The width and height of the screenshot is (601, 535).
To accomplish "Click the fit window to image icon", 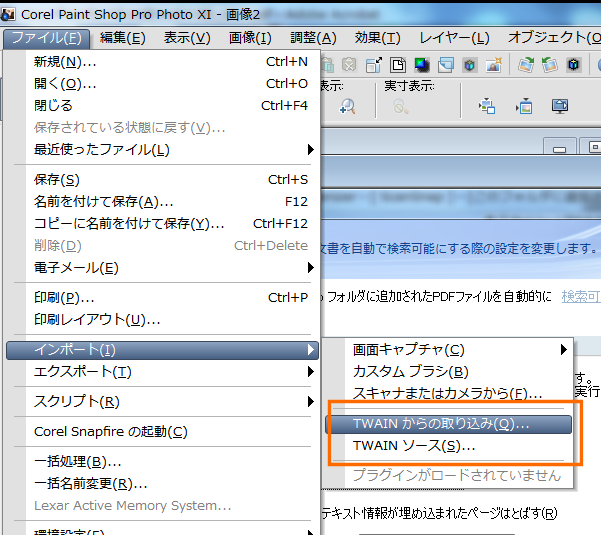I will pyautogui.click(x=487, y=106).
